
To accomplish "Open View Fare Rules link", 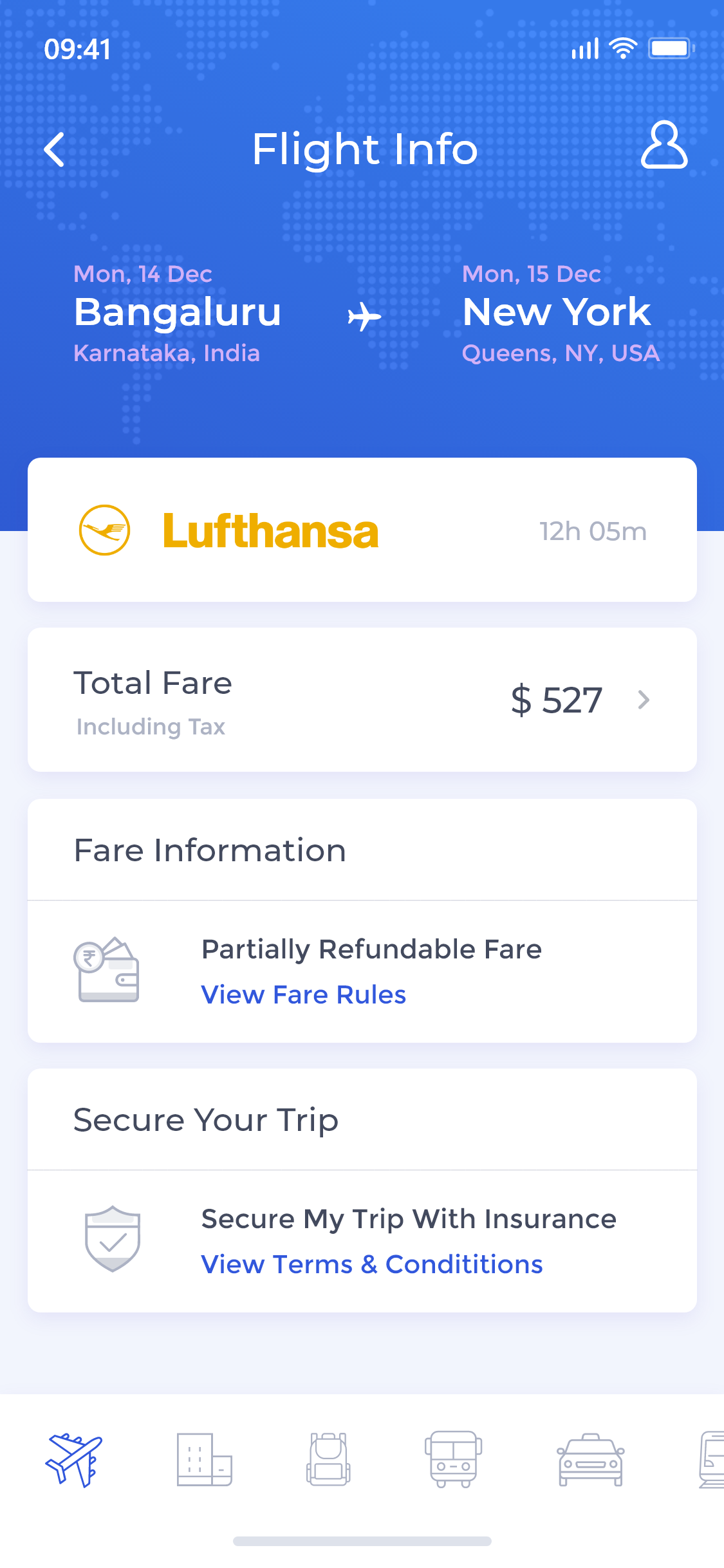I will click(303, 995).
